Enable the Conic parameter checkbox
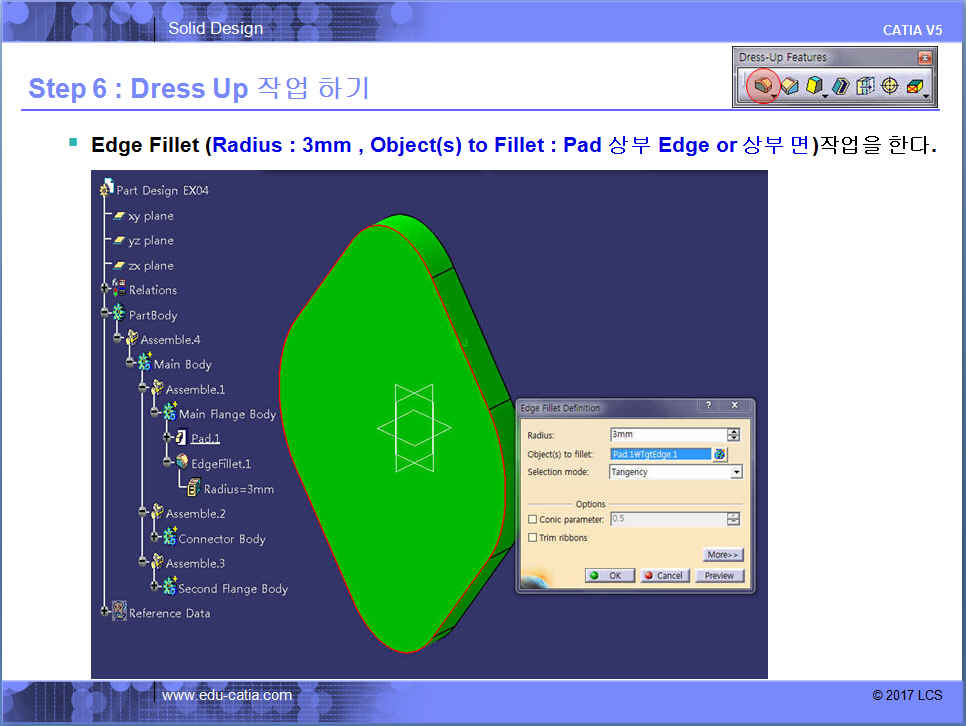 (x=532, y=519)
